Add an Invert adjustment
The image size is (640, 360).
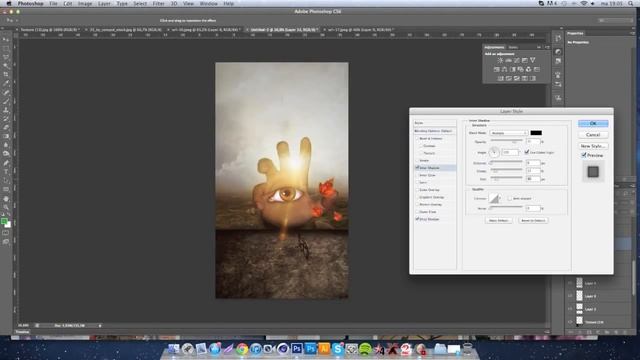click(500, 78)
